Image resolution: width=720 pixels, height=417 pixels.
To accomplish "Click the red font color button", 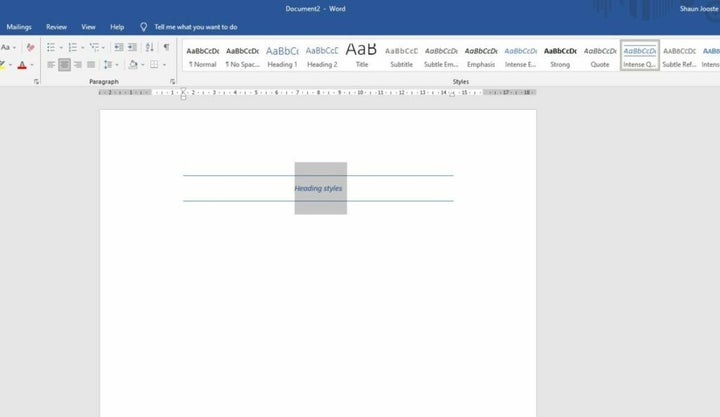I will point(22,65).
